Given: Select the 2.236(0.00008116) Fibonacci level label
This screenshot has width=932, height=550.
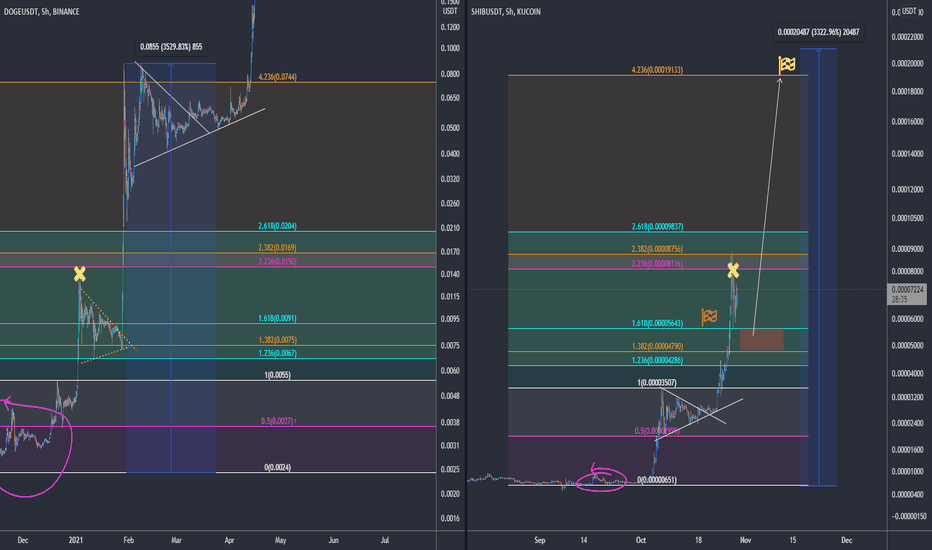Looking at the screenshot, I should (x=657, y=263).
